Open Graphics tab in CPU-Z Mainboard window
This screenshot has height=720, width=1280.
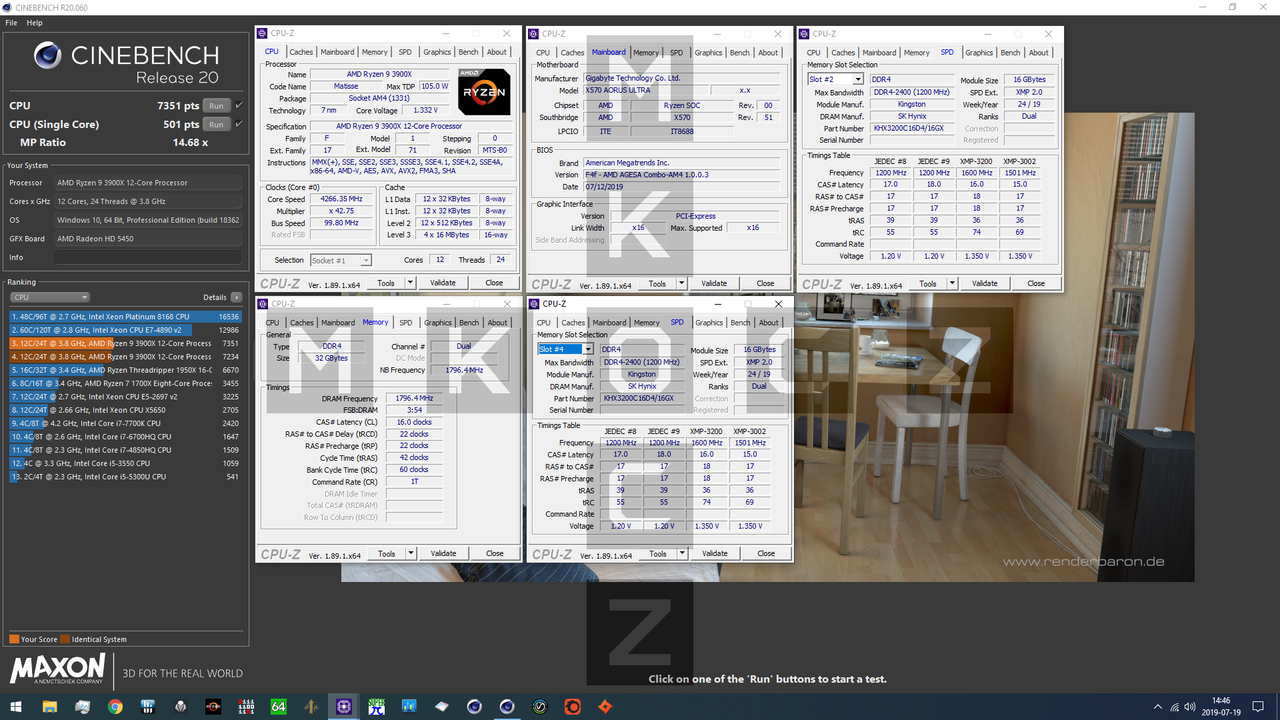[x=708, y=52]
